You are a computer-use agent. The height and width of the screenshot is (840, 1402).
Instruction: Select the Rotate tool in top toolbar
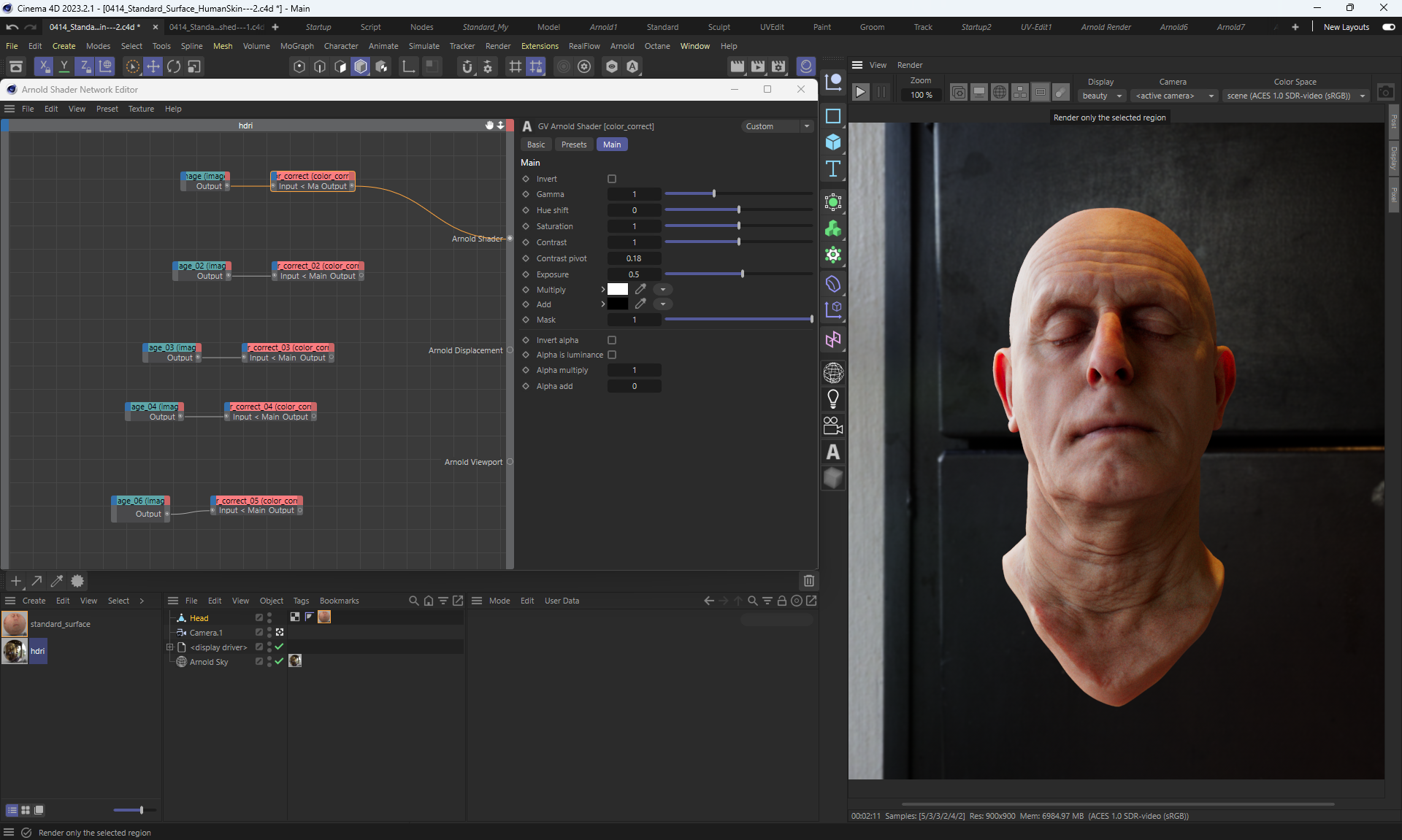[x=174, y=66]
